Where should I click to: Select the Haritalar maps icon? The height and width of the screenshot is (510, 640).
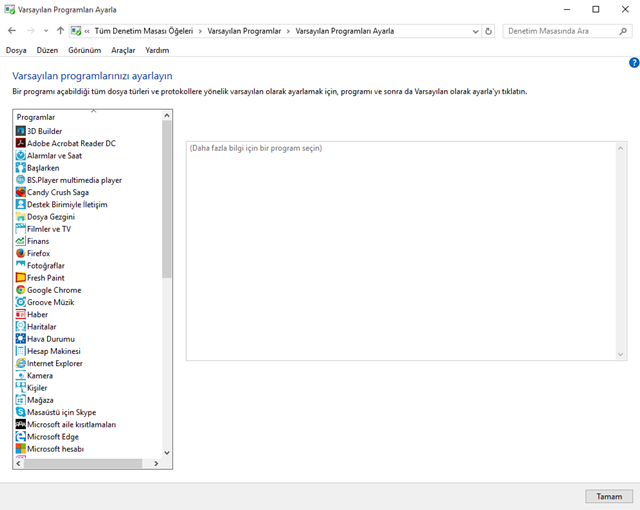20,327
